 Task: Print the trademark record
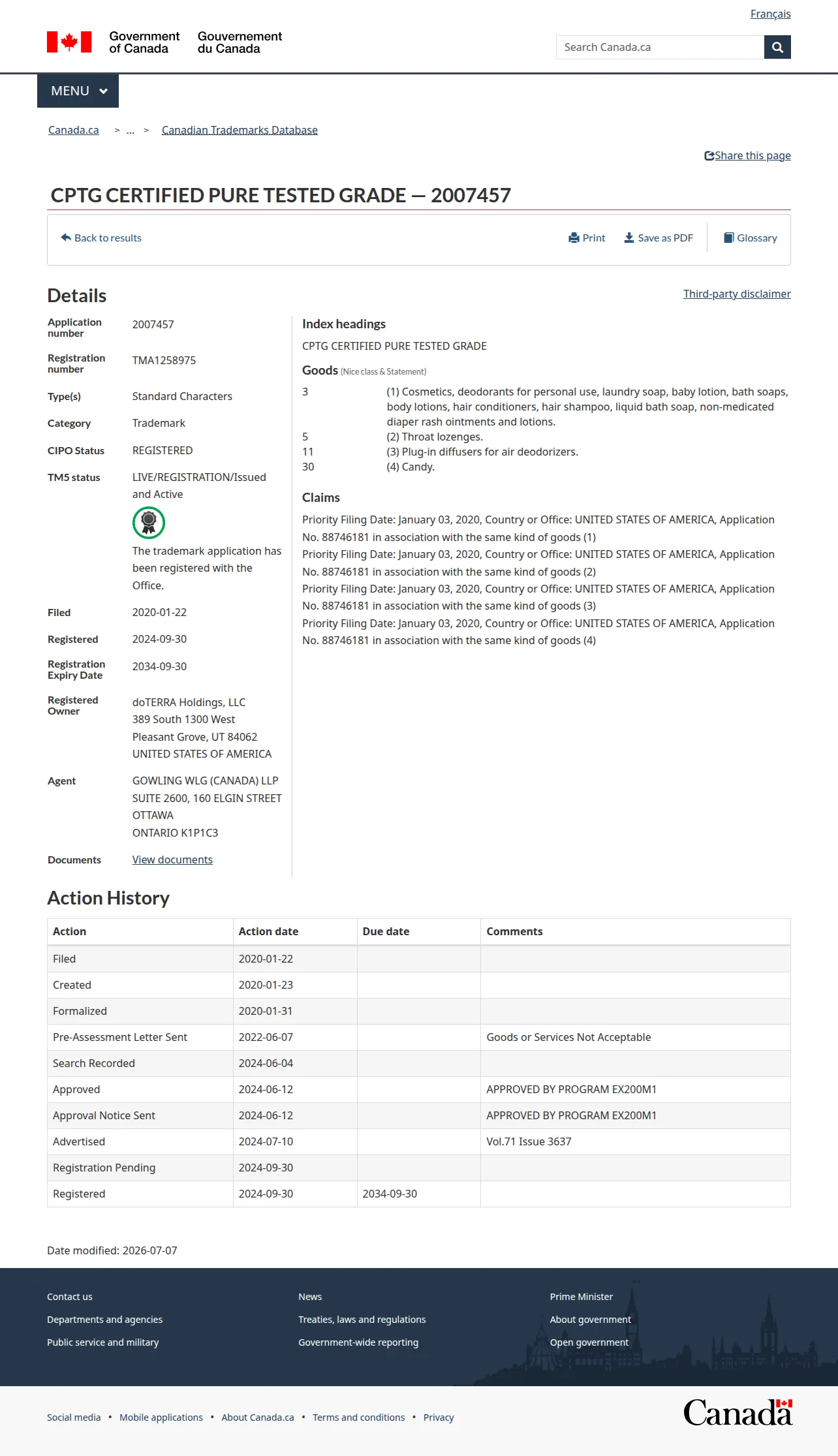click(587, 238)
